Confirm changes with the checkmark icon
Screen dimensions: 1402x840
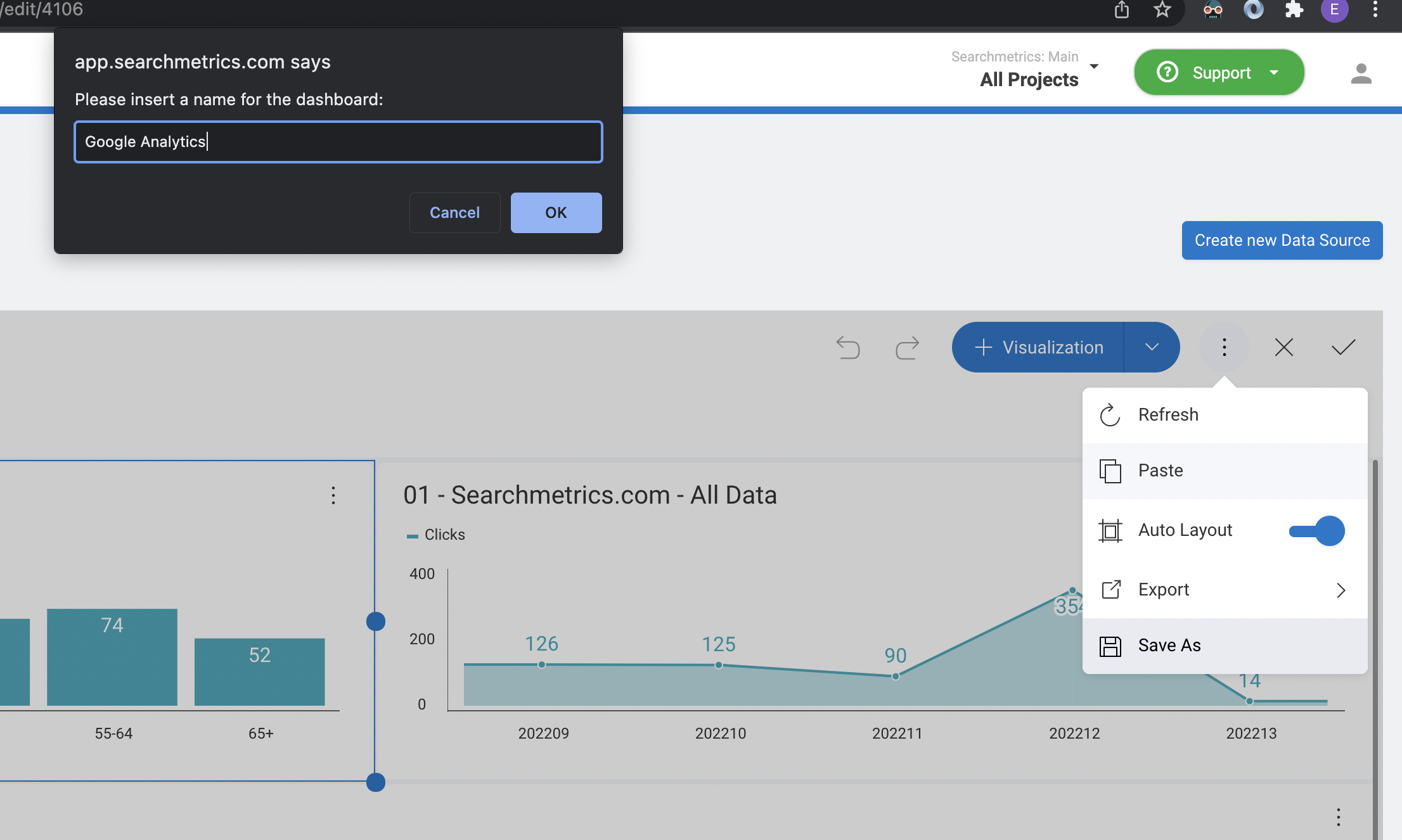coord(1343,347)
